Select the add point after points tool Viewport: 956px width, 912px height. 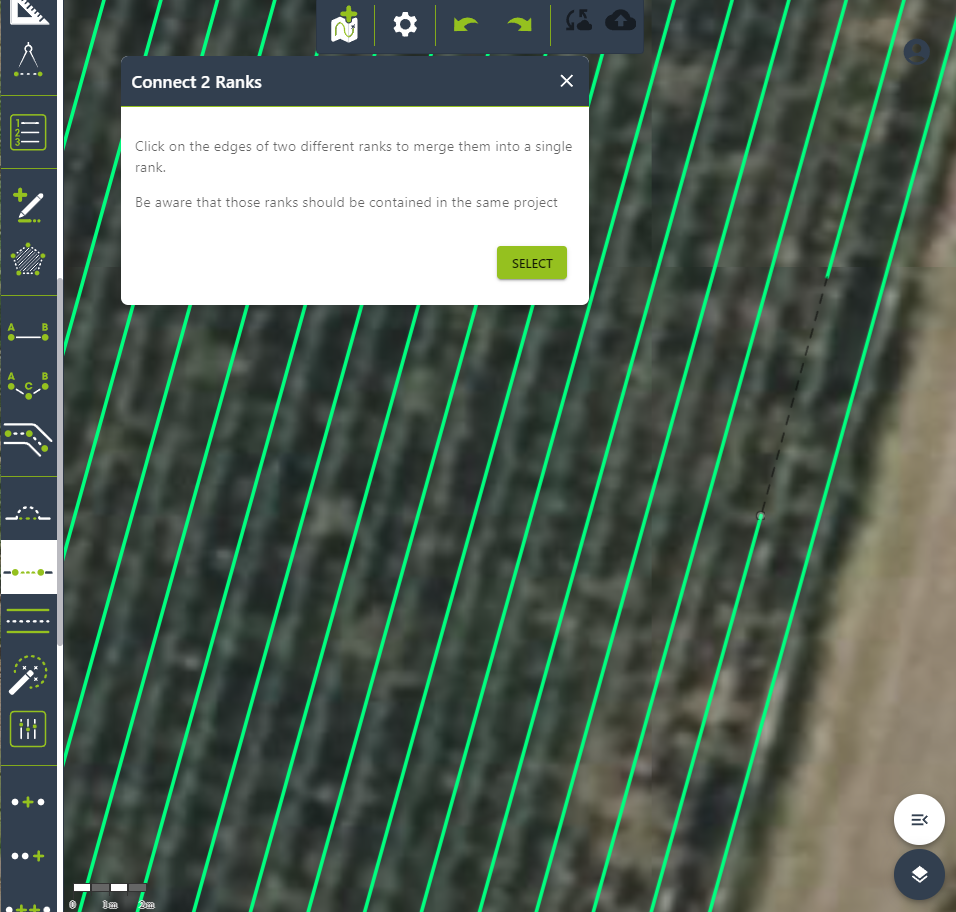click(28, 856)
